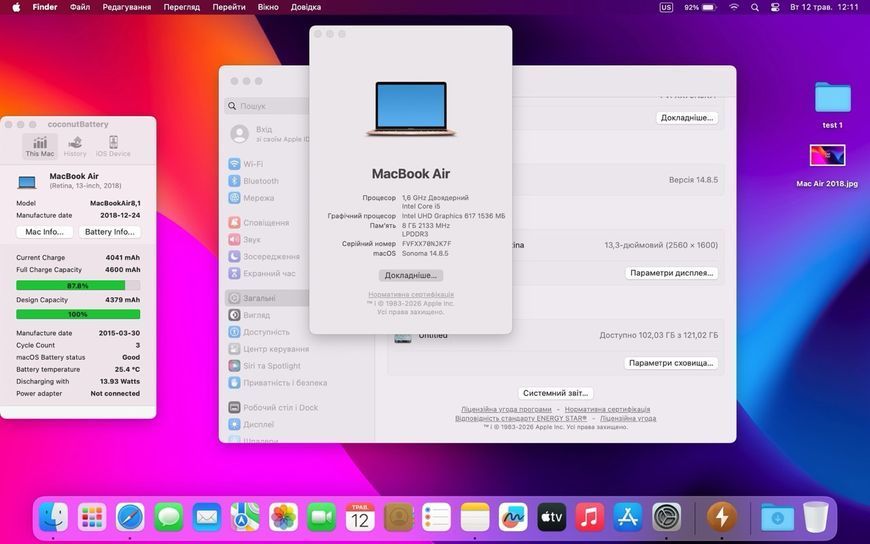The width and height of the screenshot is (870, 544).
Task: Open the Apple menu
Action: click(x=16, y=7)
